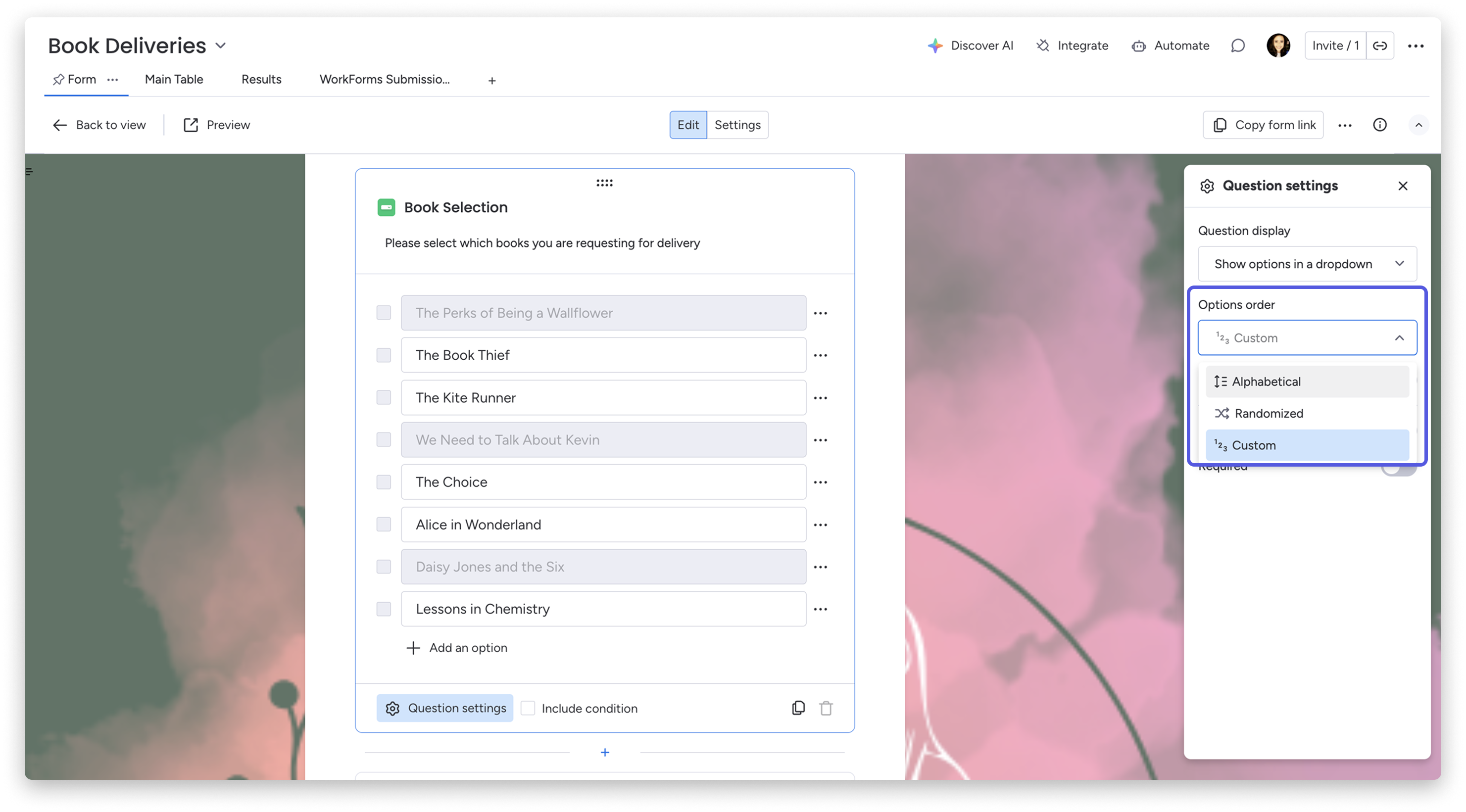This screenshot has width=1466, height=812.
Task: Click Question settings button in card footer
Action: point(444,708)
